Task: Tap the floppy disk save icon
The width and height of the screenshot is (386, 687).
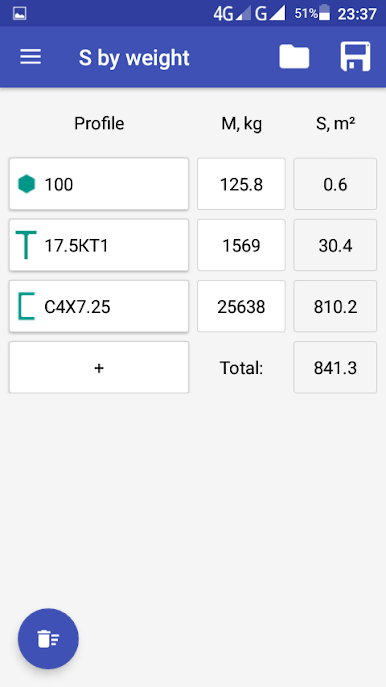Action: pos(355,57)
